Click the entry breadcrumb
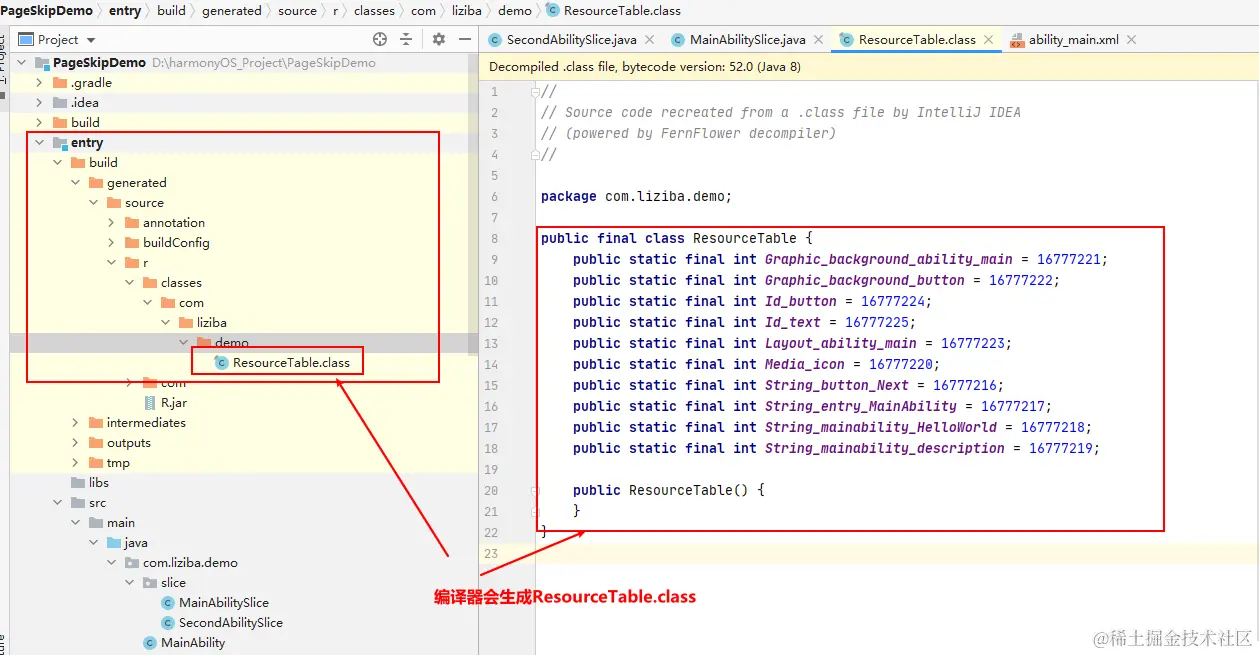The height and width of the screenshot is (655, 1259). click(x=125, y=11)
